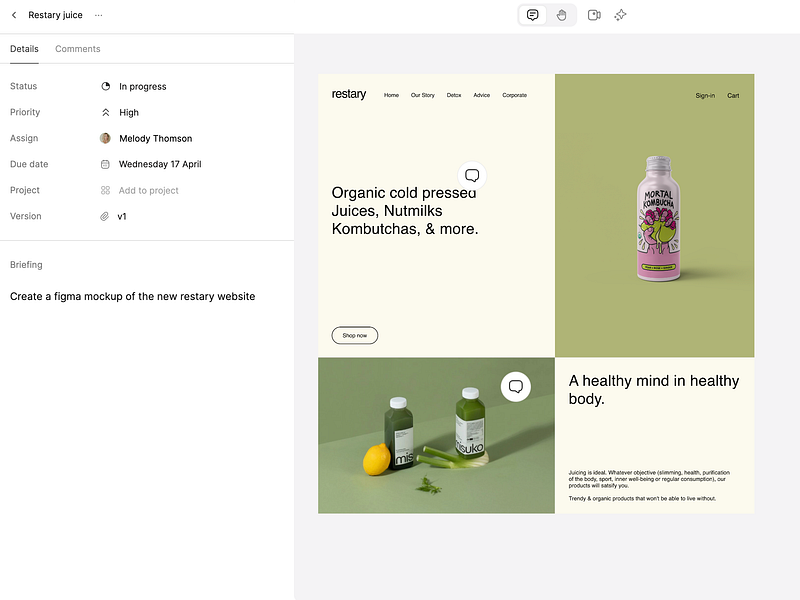Click Detox link in mockup navigation
The width and height of the screenshot is (800, 600).
[454, 95]
